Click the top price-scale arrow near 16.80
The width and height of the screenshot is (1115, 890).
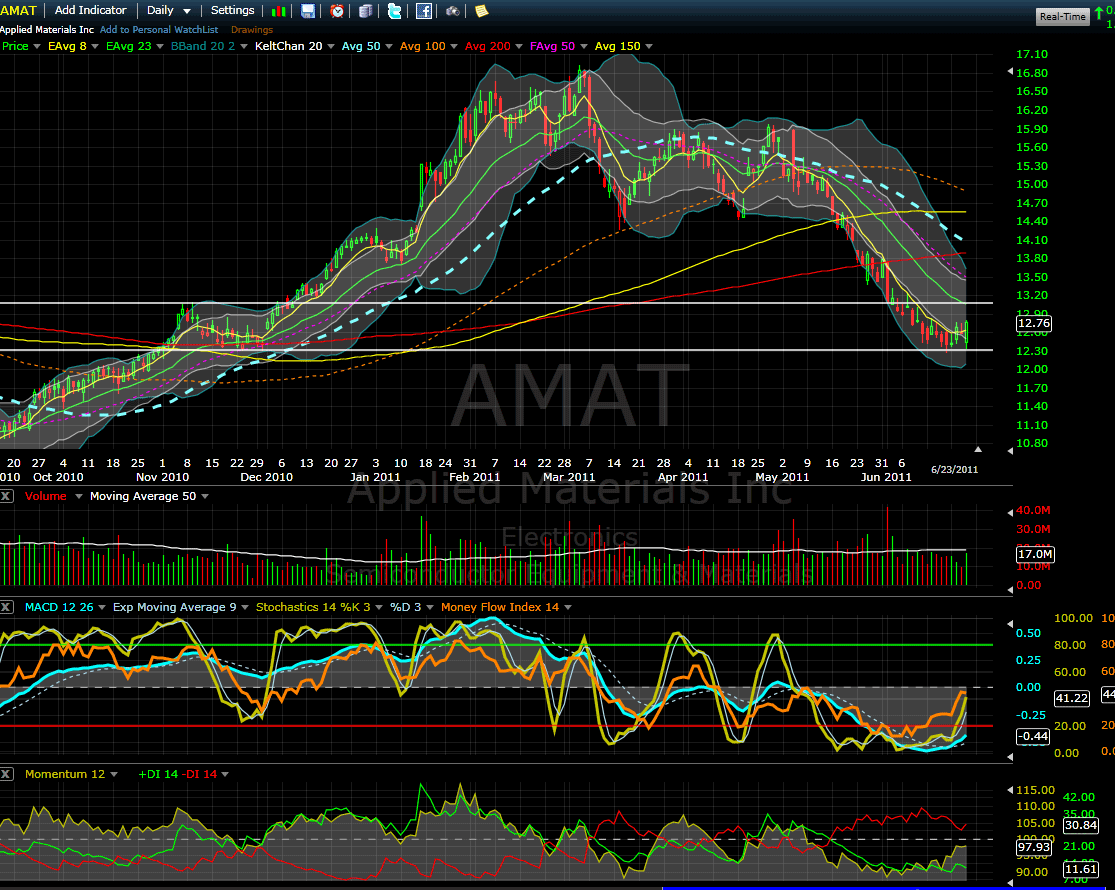point(1010,72)
